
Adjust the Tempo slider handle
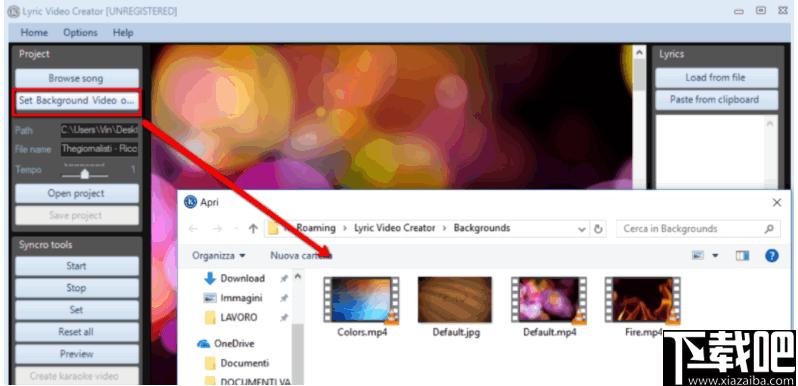coord(85,174)
